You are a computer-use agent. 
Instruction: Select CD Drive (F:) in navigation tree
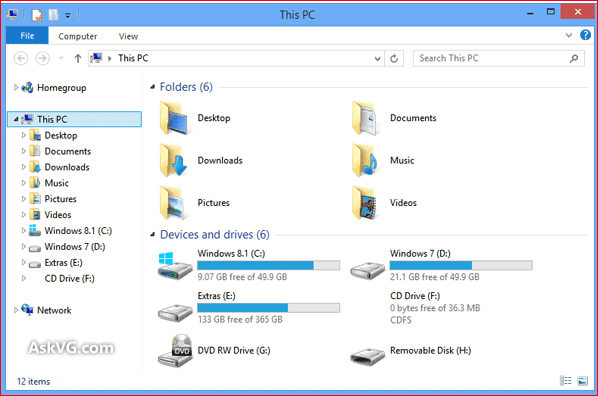[x=69, y=278]
